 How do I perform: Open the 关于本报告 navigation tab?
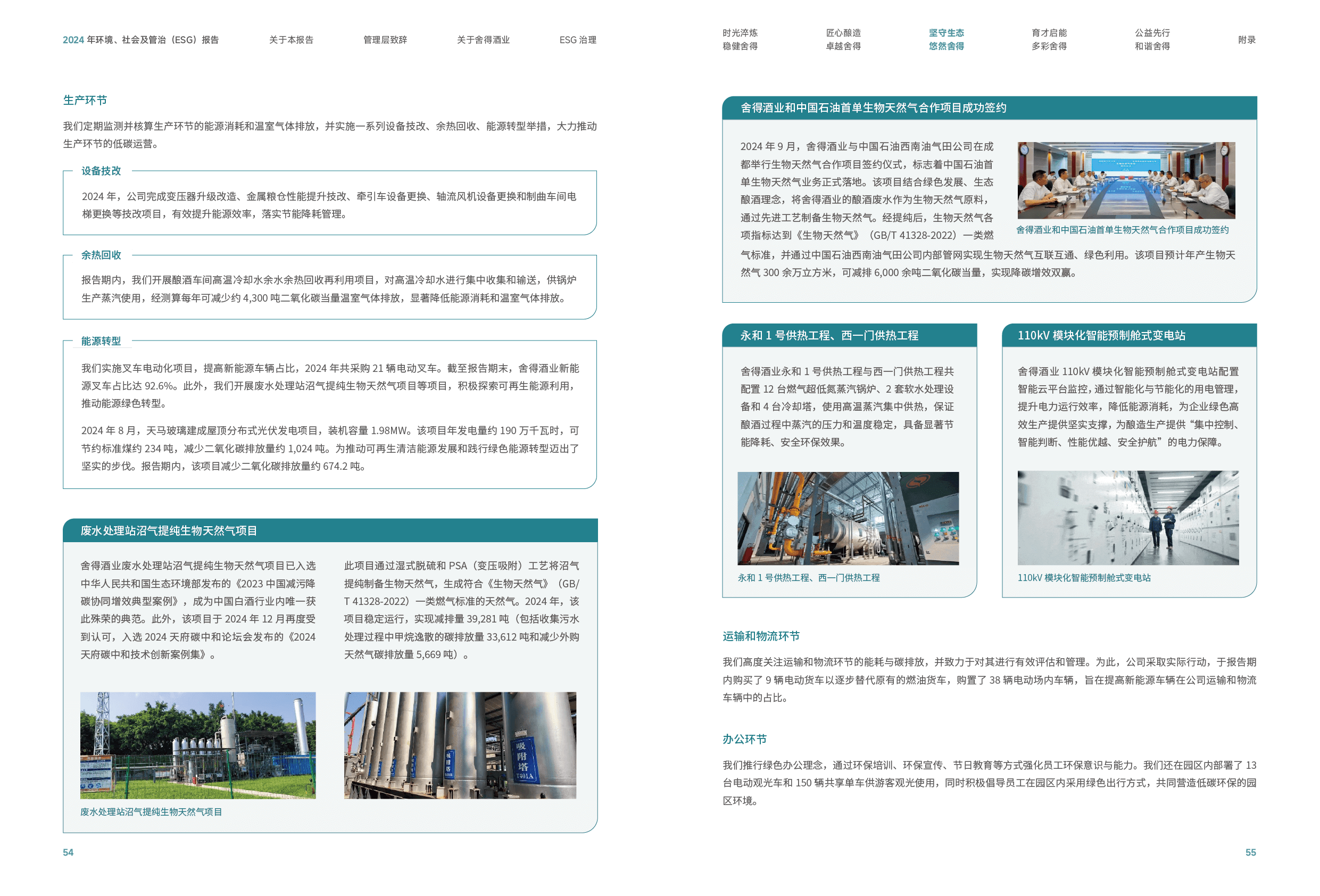(291, 40)
